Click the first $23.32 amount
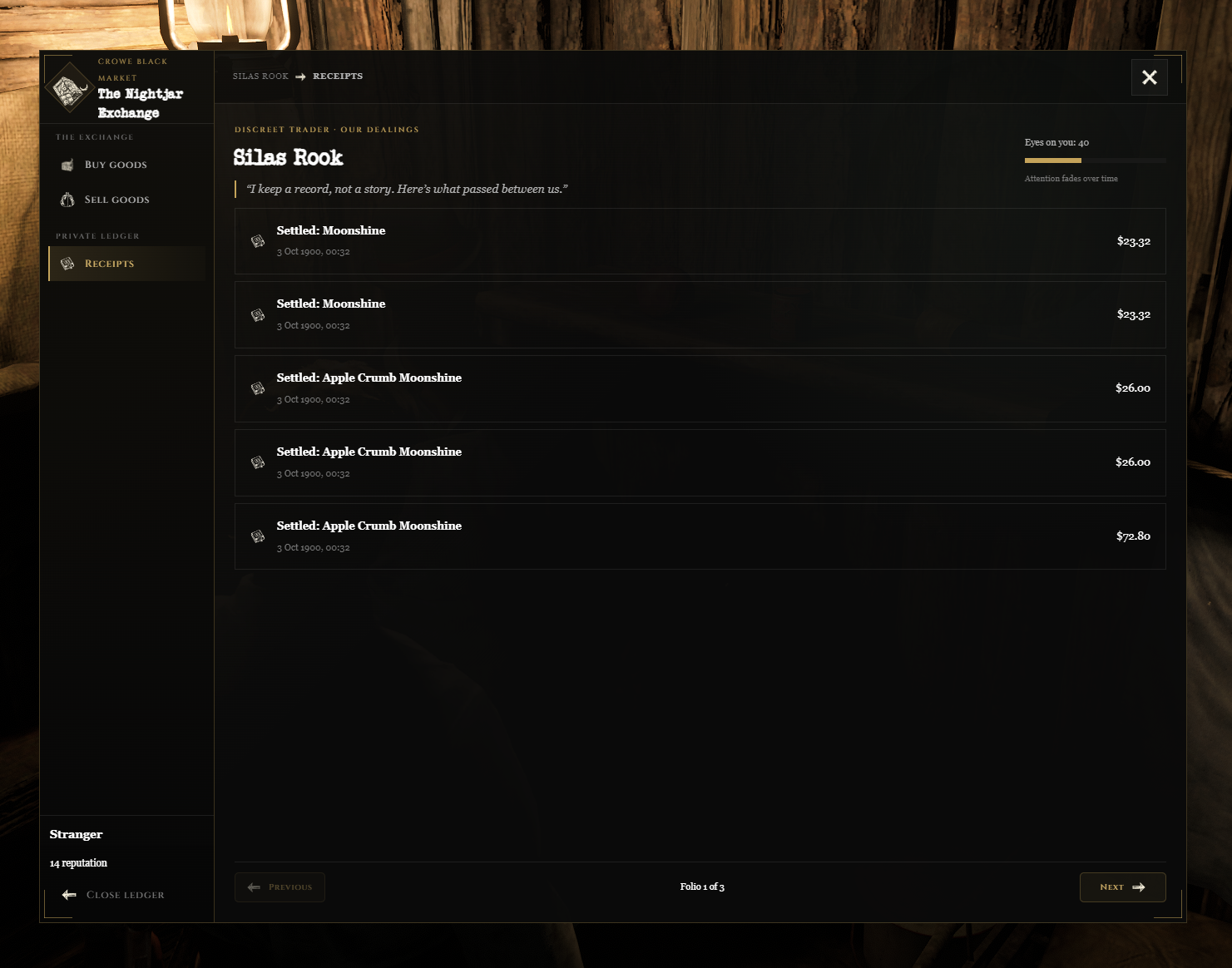Image resolution: width=1232 pixels, height=968 pixels. pos(1133,241)
